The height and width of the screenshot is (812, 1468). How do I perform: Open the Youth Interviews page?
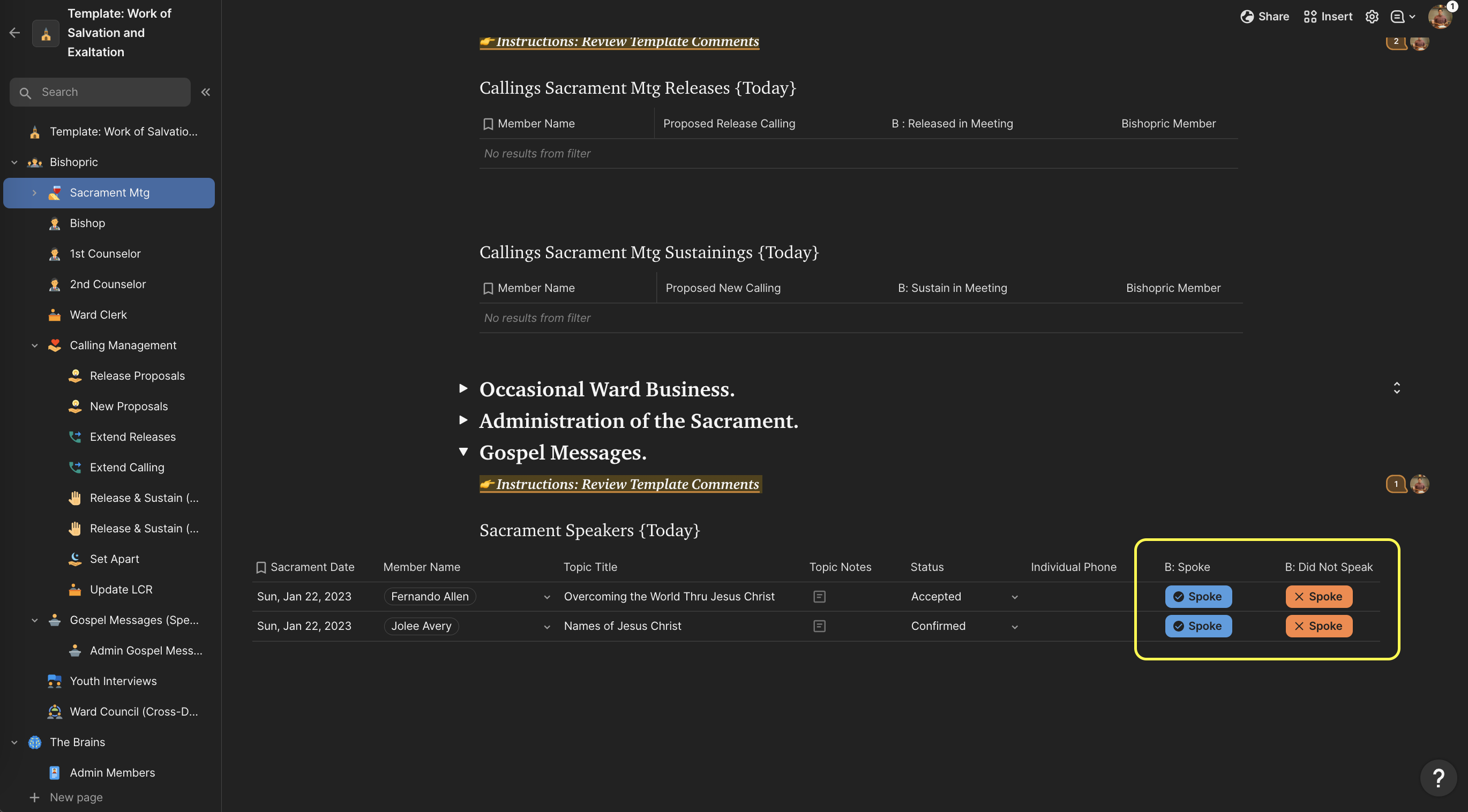[113, 681]
